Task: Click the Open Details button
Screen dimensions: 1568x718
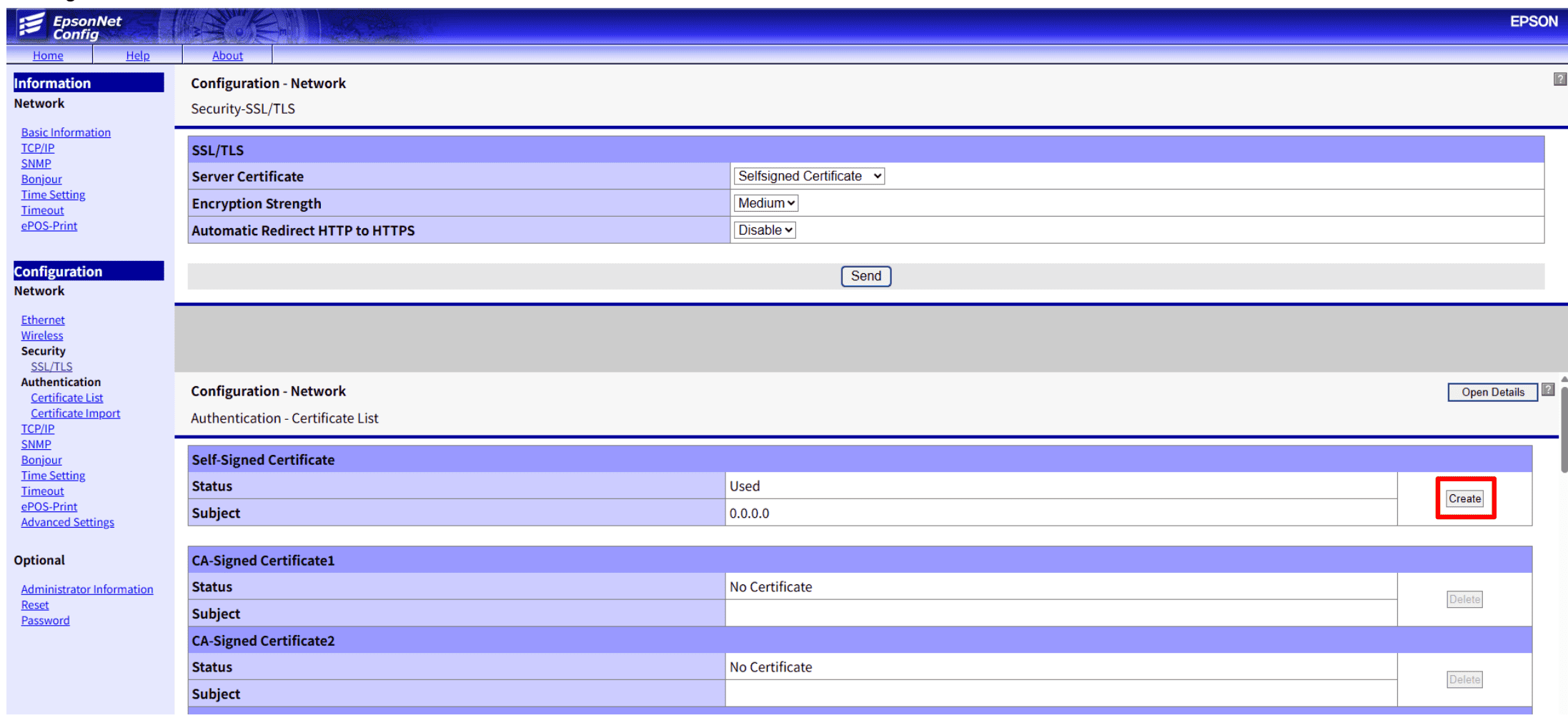Action: pos(1492,392)
